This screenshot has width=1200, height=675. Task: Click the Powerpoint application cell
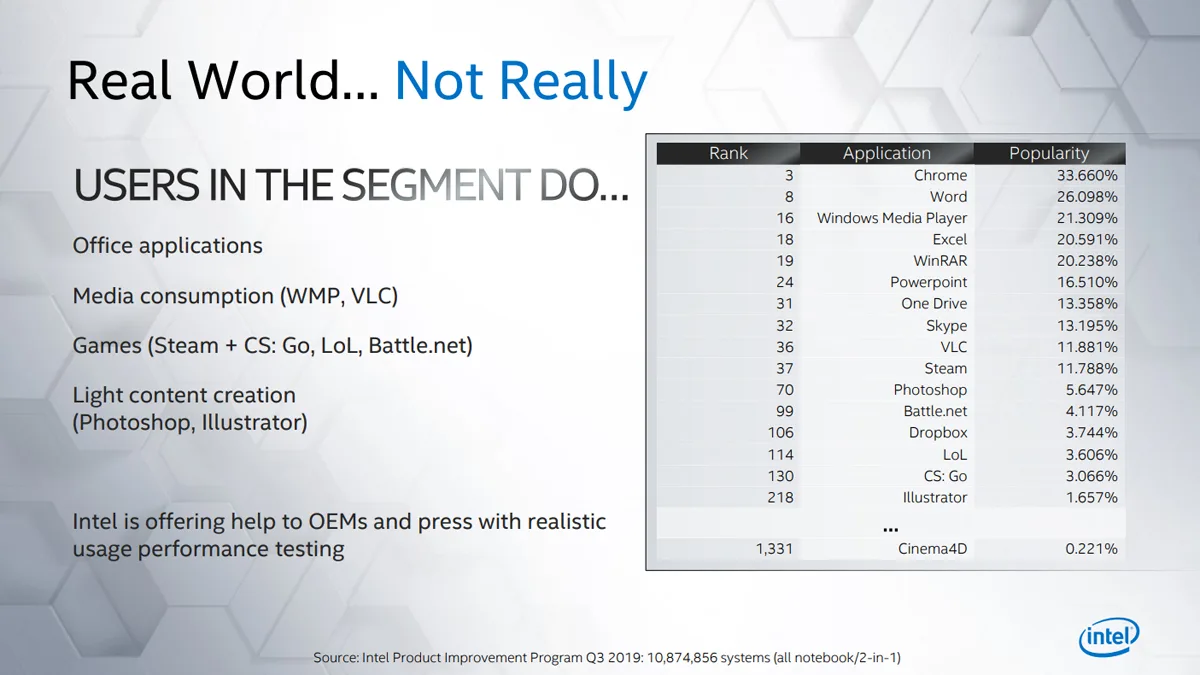(928, 282)
